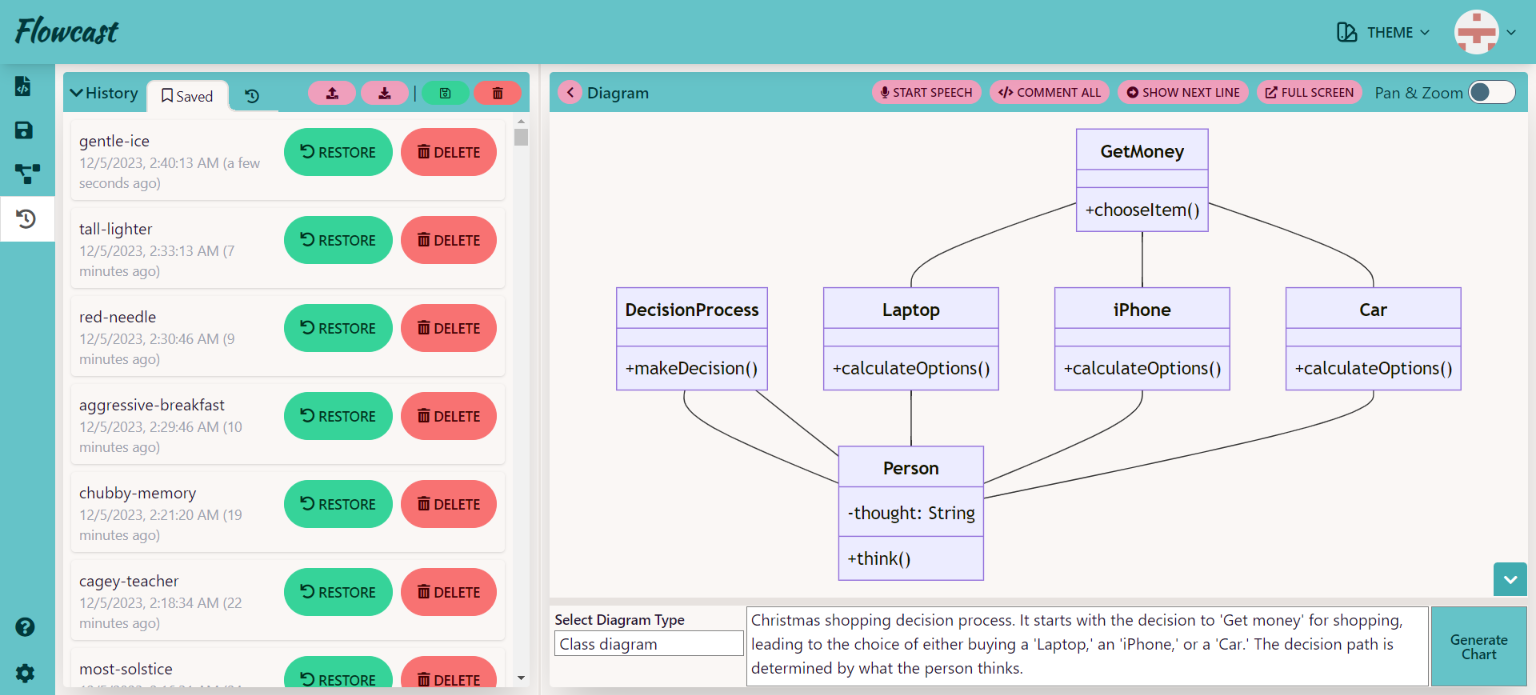The width and height of the screenshot is (1536, 695).
Task: Restore the gentle-ice history entry
Action: point(338,152)
